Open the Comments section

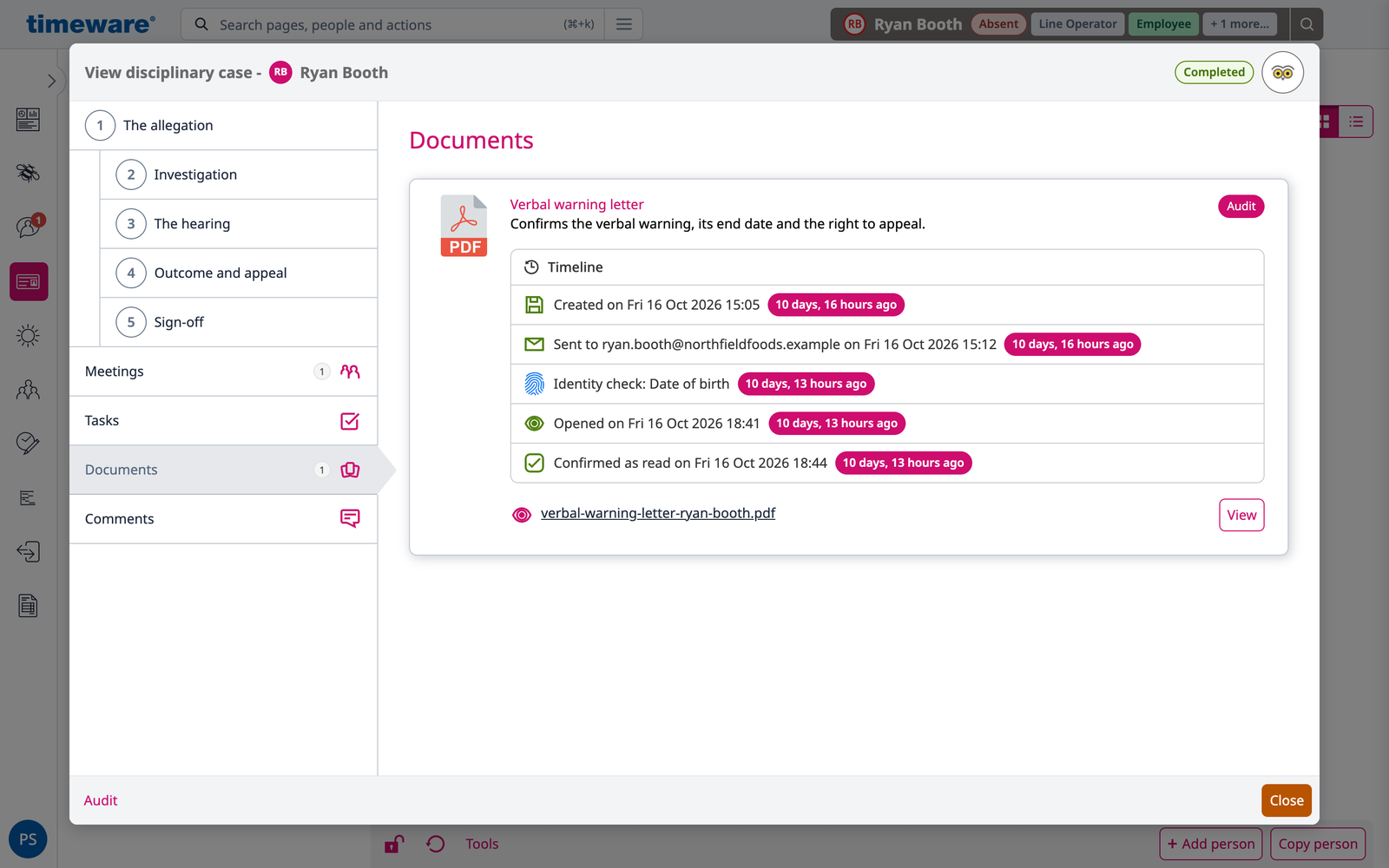click(x=223, y=519)
